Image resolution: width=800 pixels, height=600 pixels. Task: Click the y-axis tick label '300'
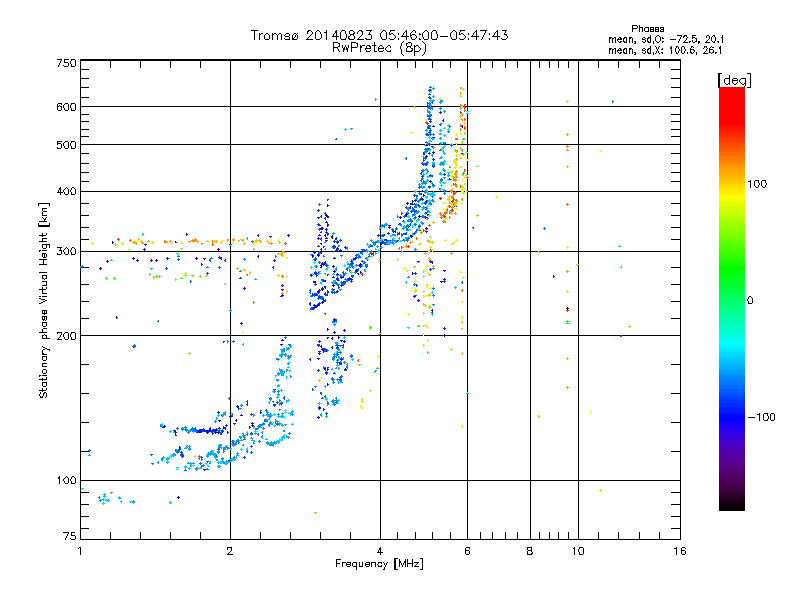[x=66, y=251]
